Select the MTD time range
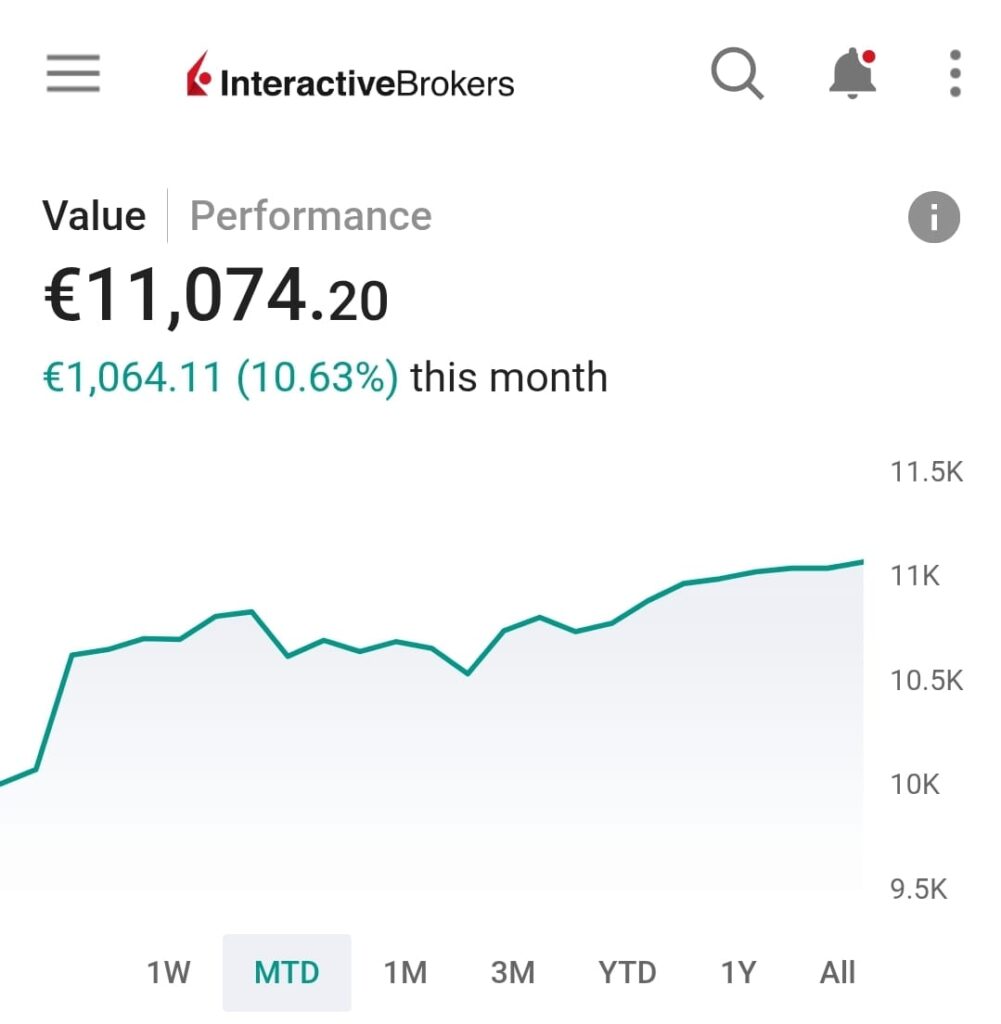The image size is (1001, 1024). [x=287, y=972]
